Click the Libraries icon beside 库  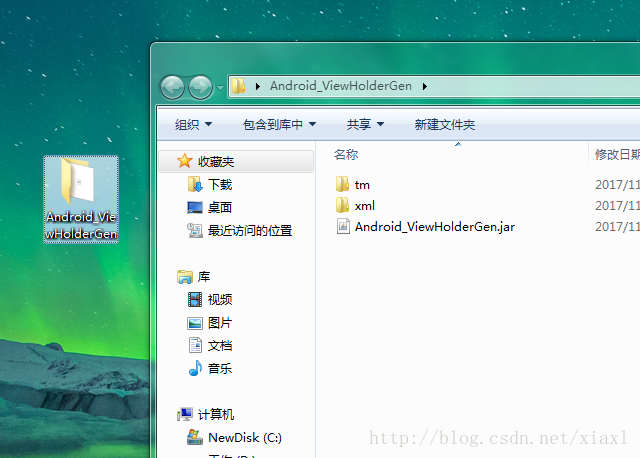[184, 277]
